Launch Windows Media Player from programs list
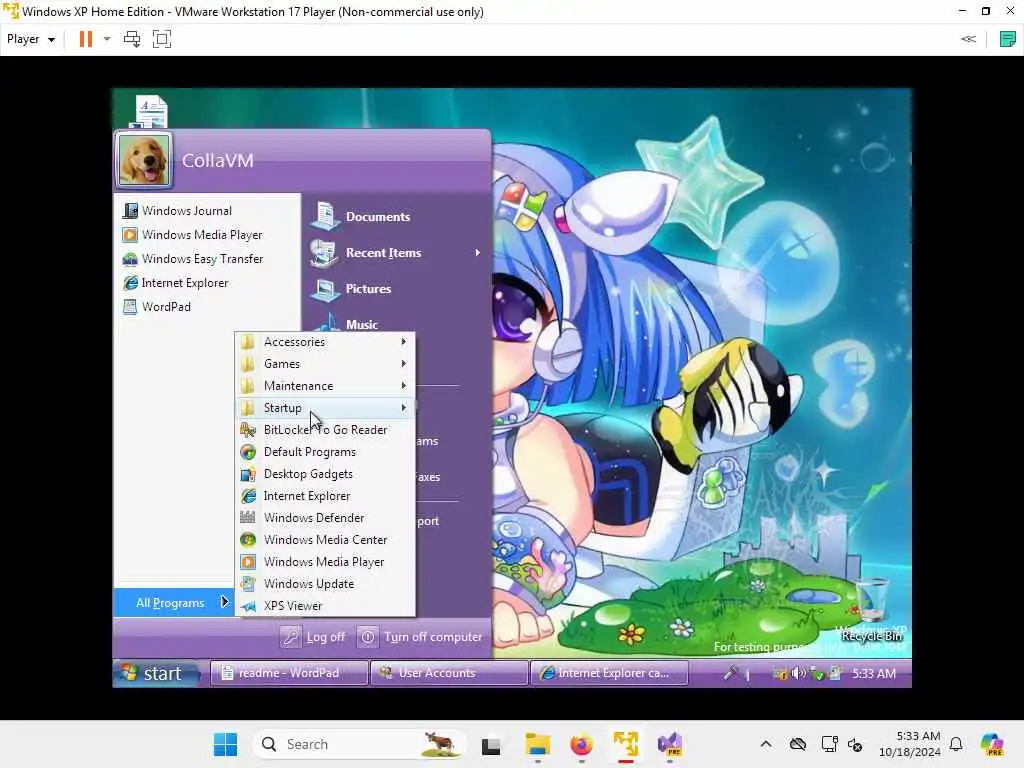The width and height of the screenshot is (1024, 768). pyautogui.click(x=325, y=562)
